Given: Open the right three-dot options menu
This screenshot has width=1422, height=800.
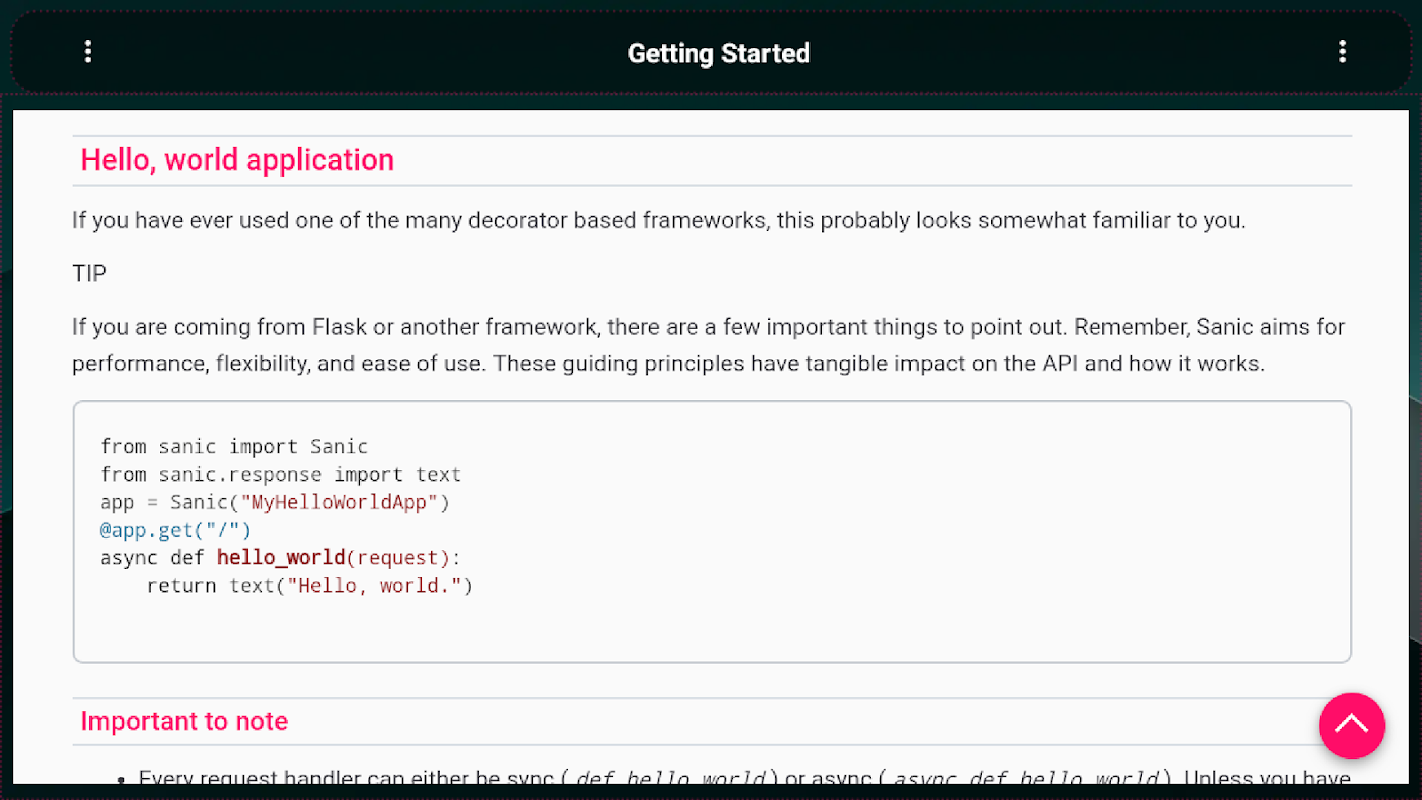Looking at the screenshot, I should 1342,52.
